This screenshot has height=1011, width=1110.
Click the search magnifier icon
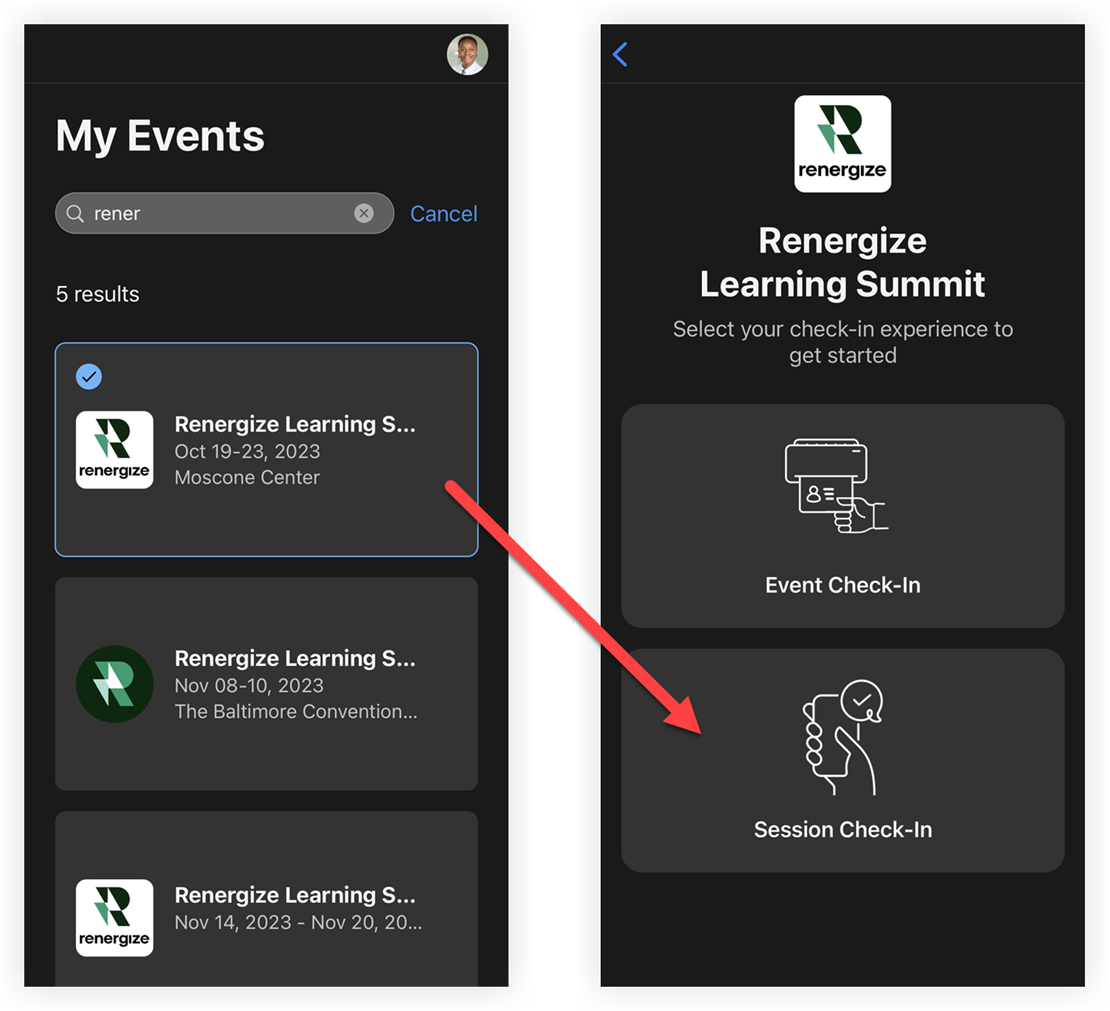point(75,213)
